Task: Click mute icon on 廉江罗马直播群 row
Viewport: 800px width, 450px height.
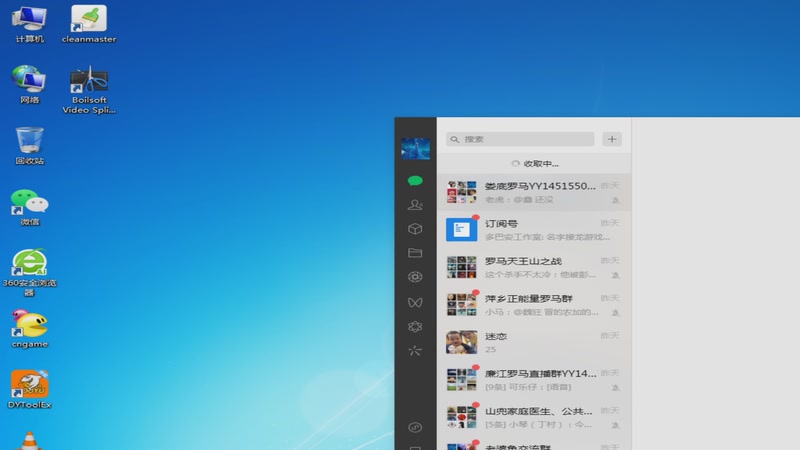Action: [x=616, y=388]
